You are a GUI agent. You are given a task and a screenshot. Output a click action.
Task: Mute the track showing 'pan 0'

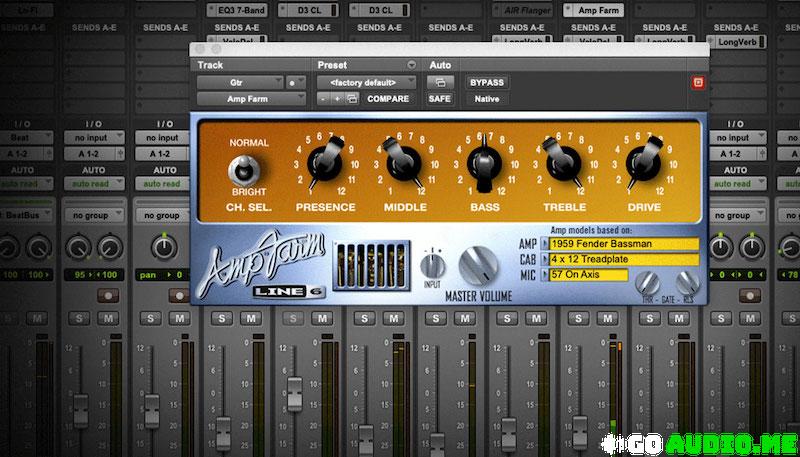point(179,319)
